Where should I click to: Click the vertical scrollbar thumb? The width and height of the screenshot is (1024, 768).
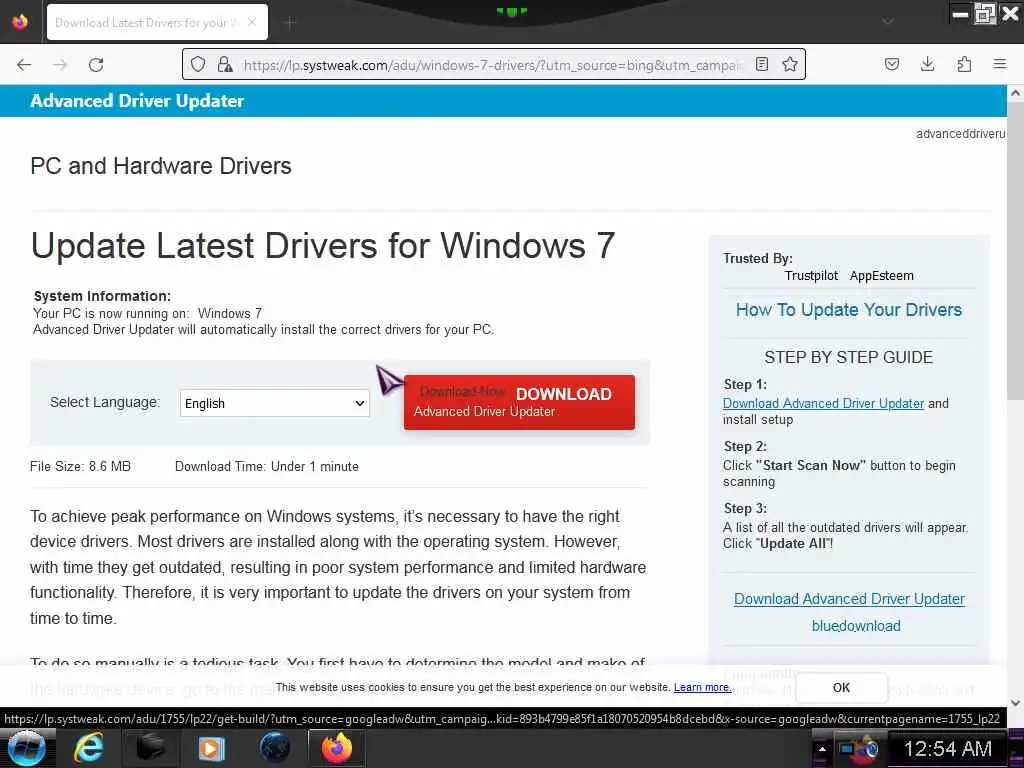[x=1016, y=251]
